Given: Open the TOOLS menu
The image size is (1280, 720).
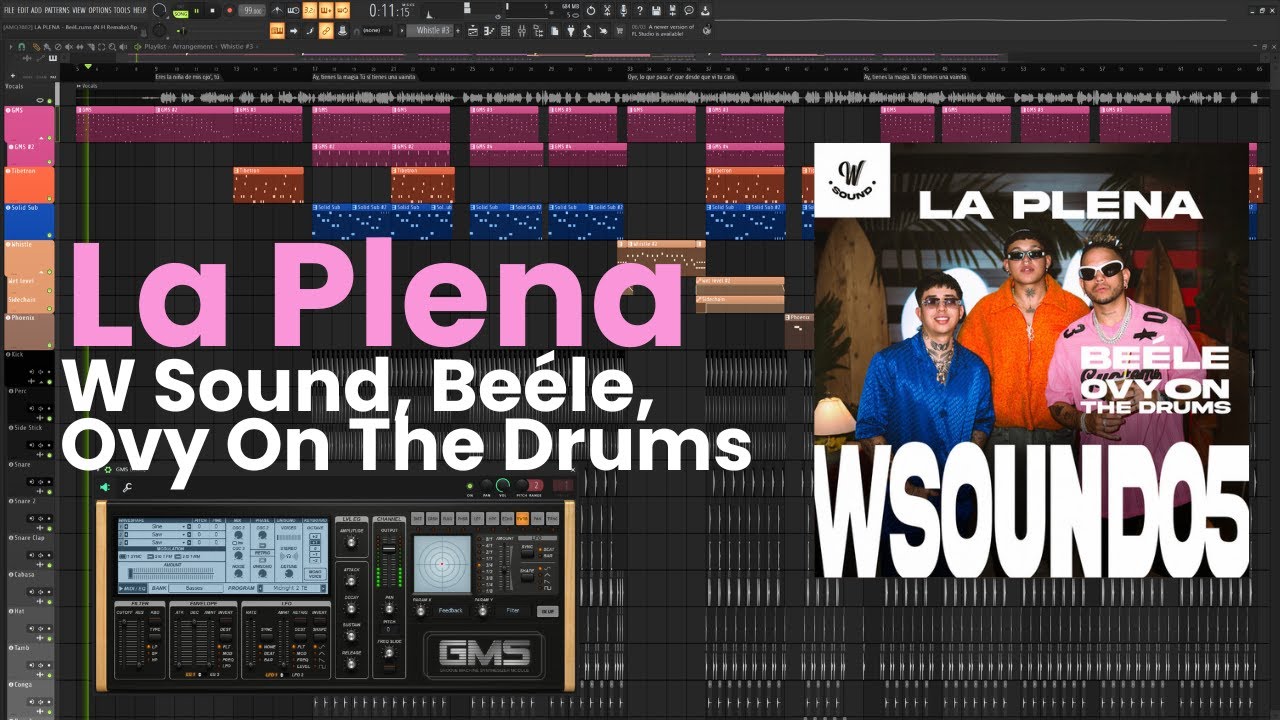Looking at the screenshot, I should pos(122,10).
